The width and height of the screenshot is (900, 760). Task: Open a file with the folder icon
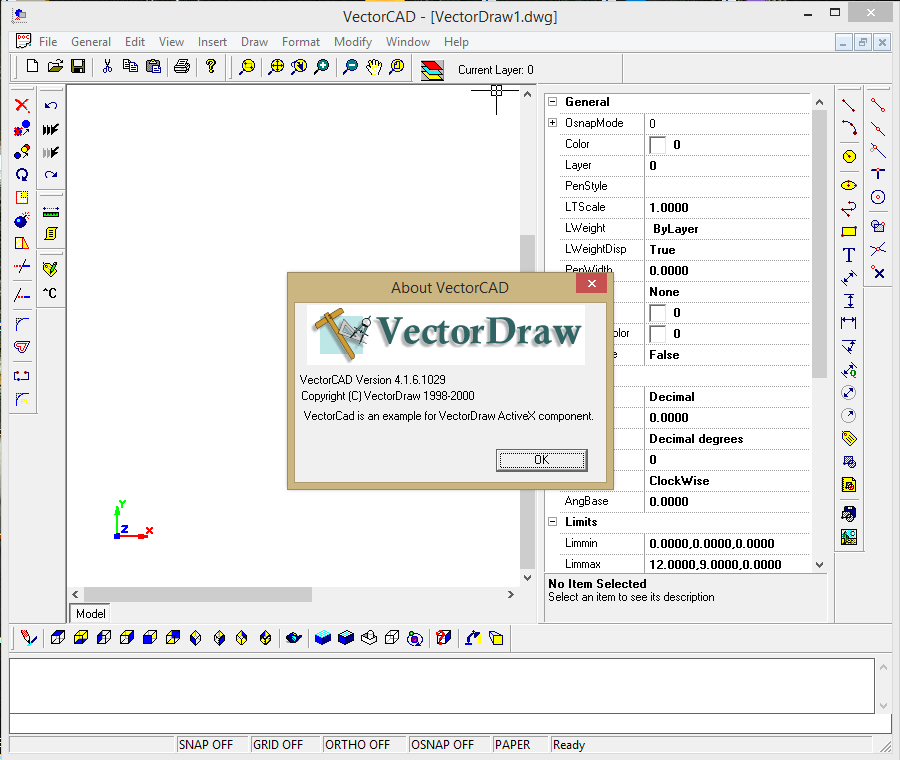55,67
